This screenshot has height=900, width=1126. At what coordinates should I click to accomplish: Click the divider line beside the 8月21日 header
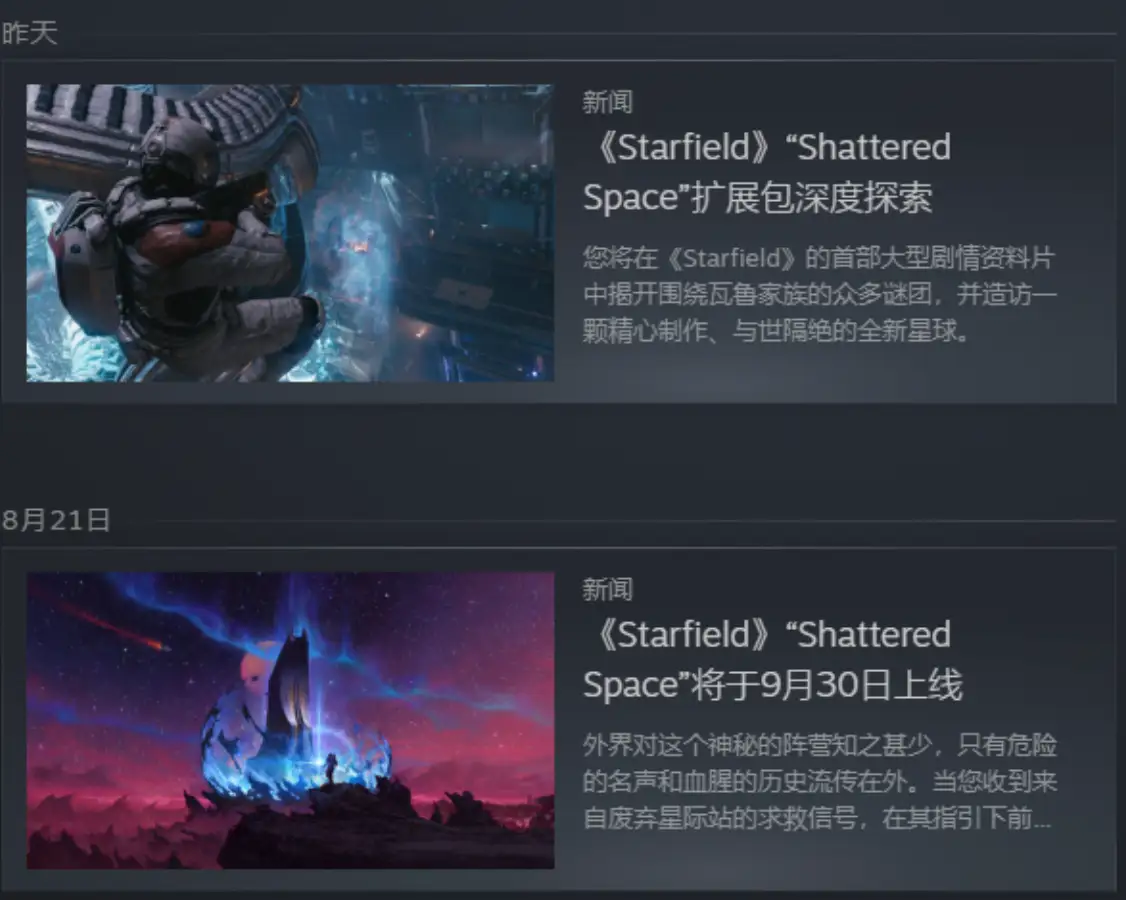636,521
